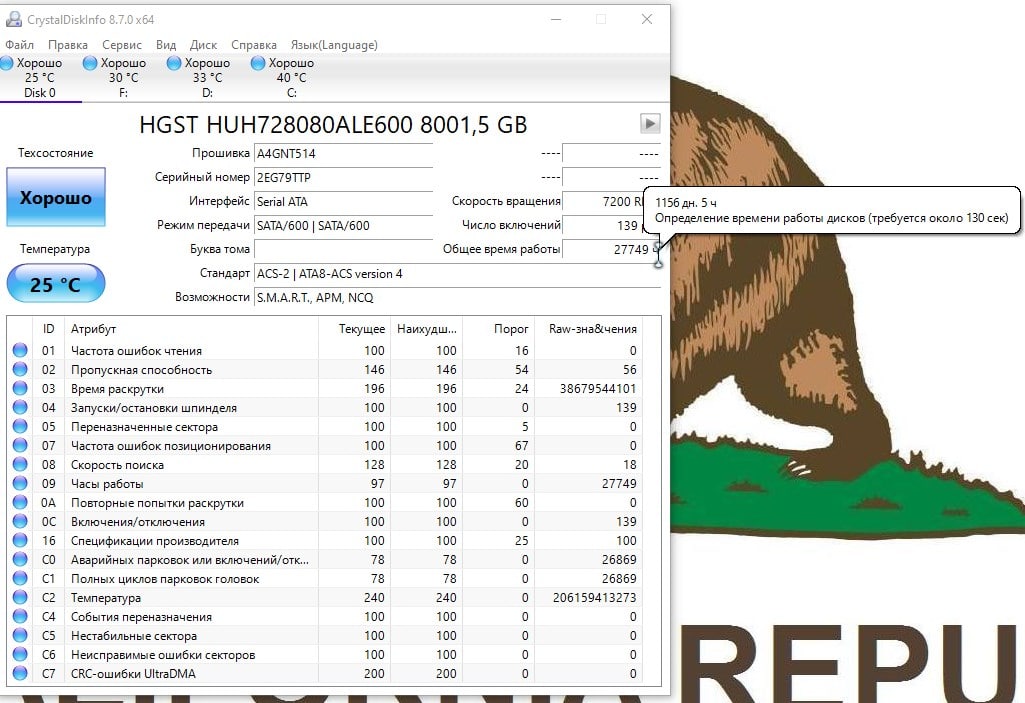The height and width of the screenshot is (703, 1025).
Task: Open the Правка menu
Action: click(67, 45)
